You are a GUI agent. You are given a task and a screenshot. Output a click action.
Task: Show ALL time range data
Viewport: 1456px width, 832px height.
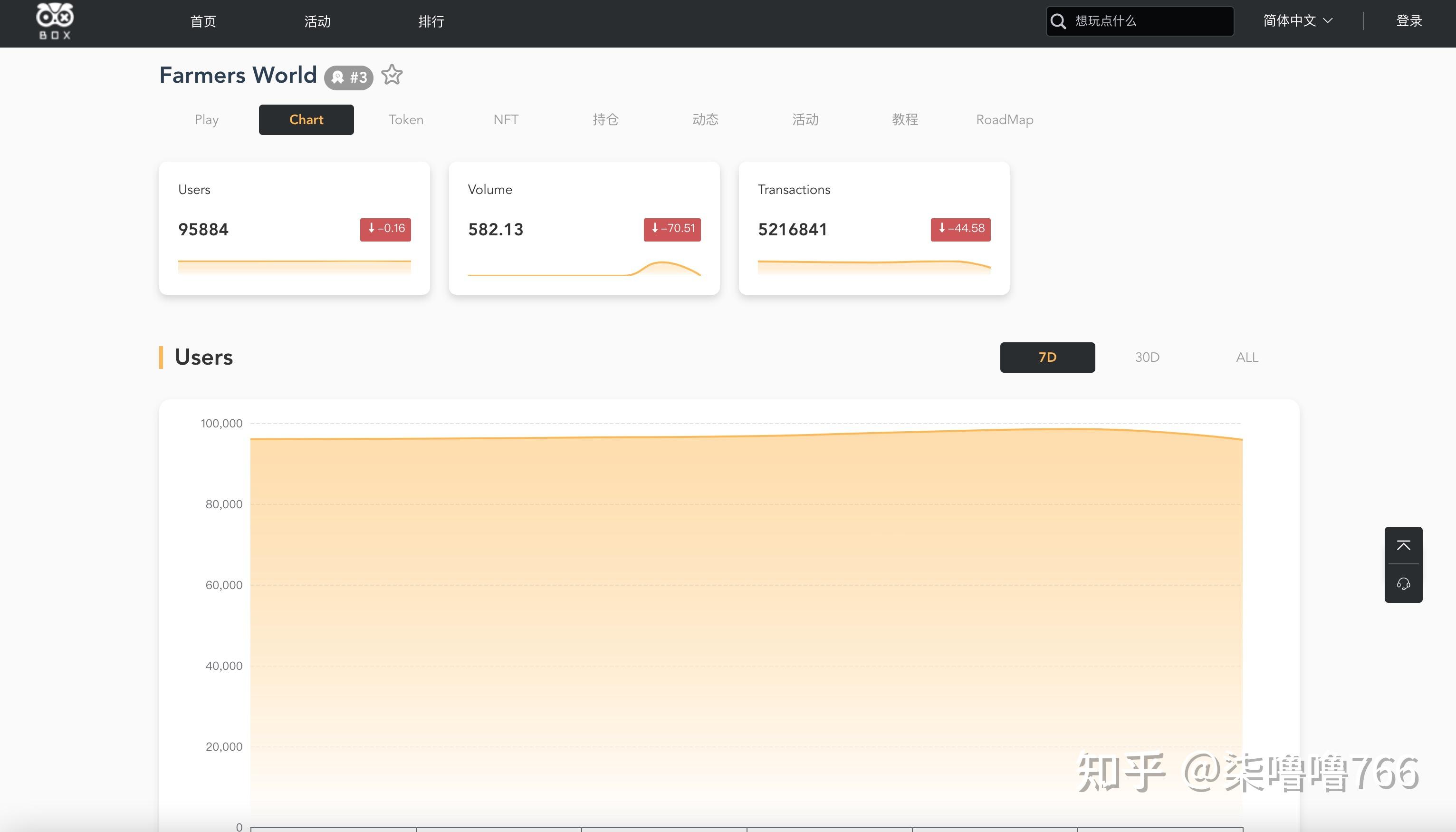click(1247, 357)
